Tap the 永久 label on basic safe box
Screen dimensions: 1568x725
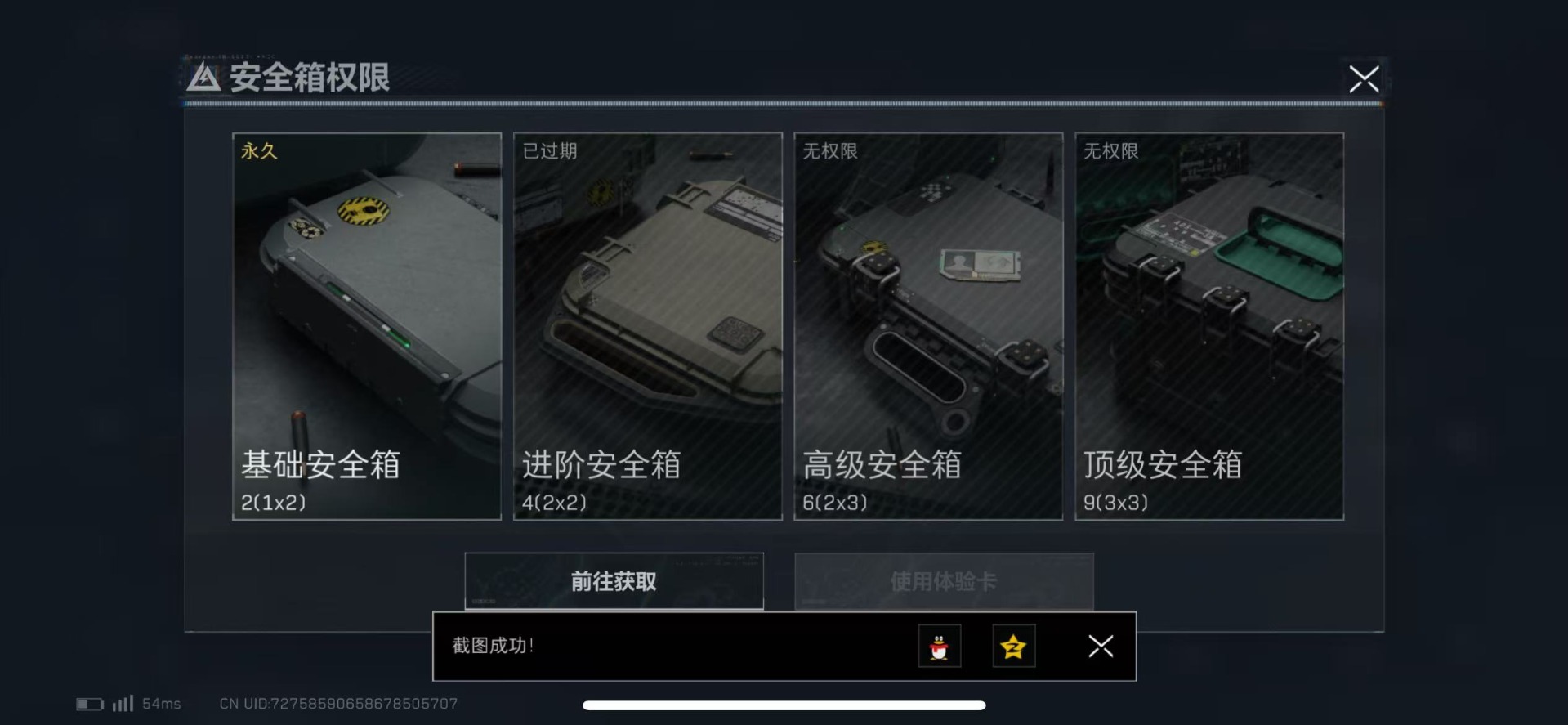(x=259, y=151)
